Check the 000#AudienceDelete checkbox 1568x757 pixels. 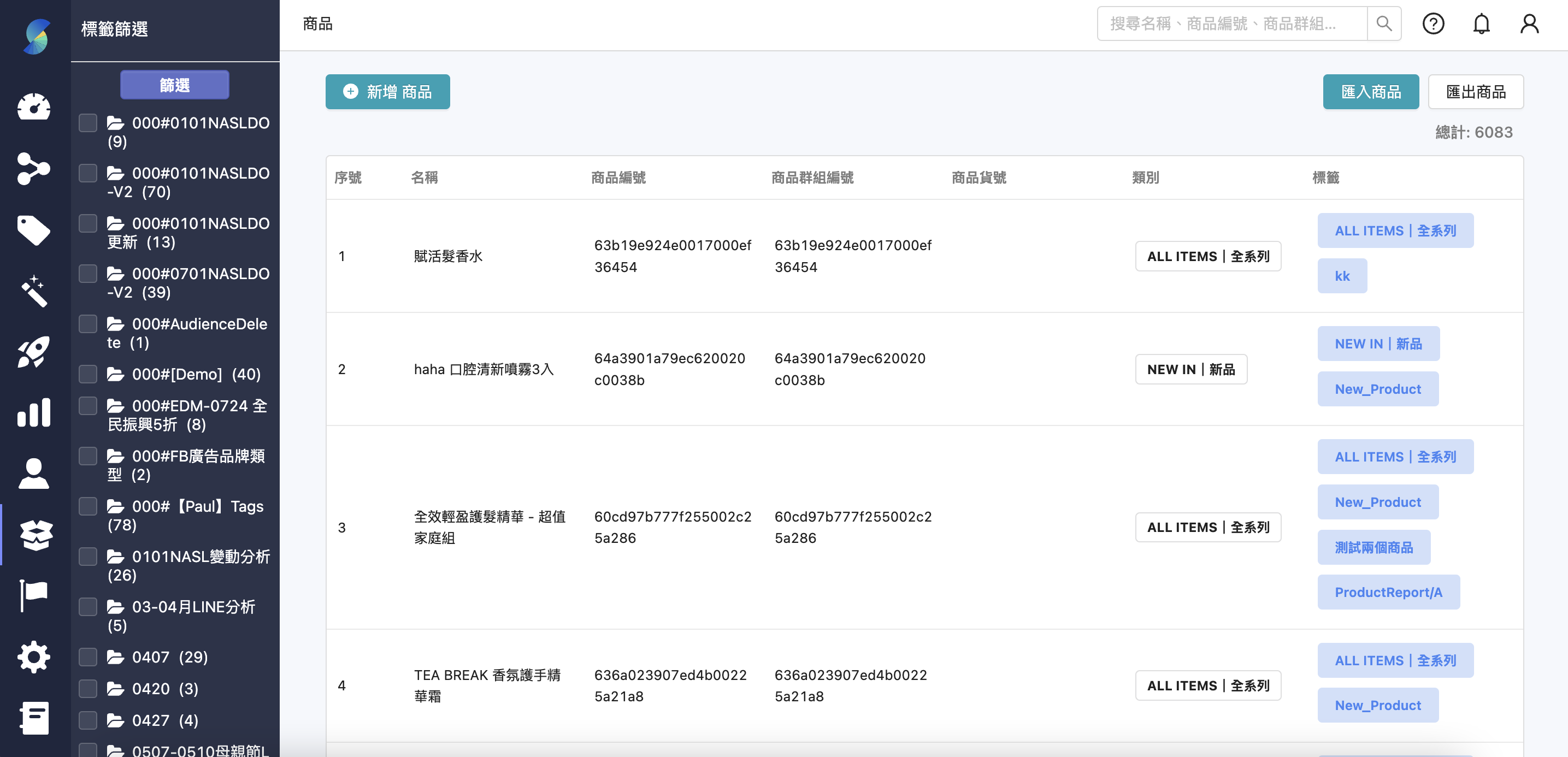click(x=87, y=323)
